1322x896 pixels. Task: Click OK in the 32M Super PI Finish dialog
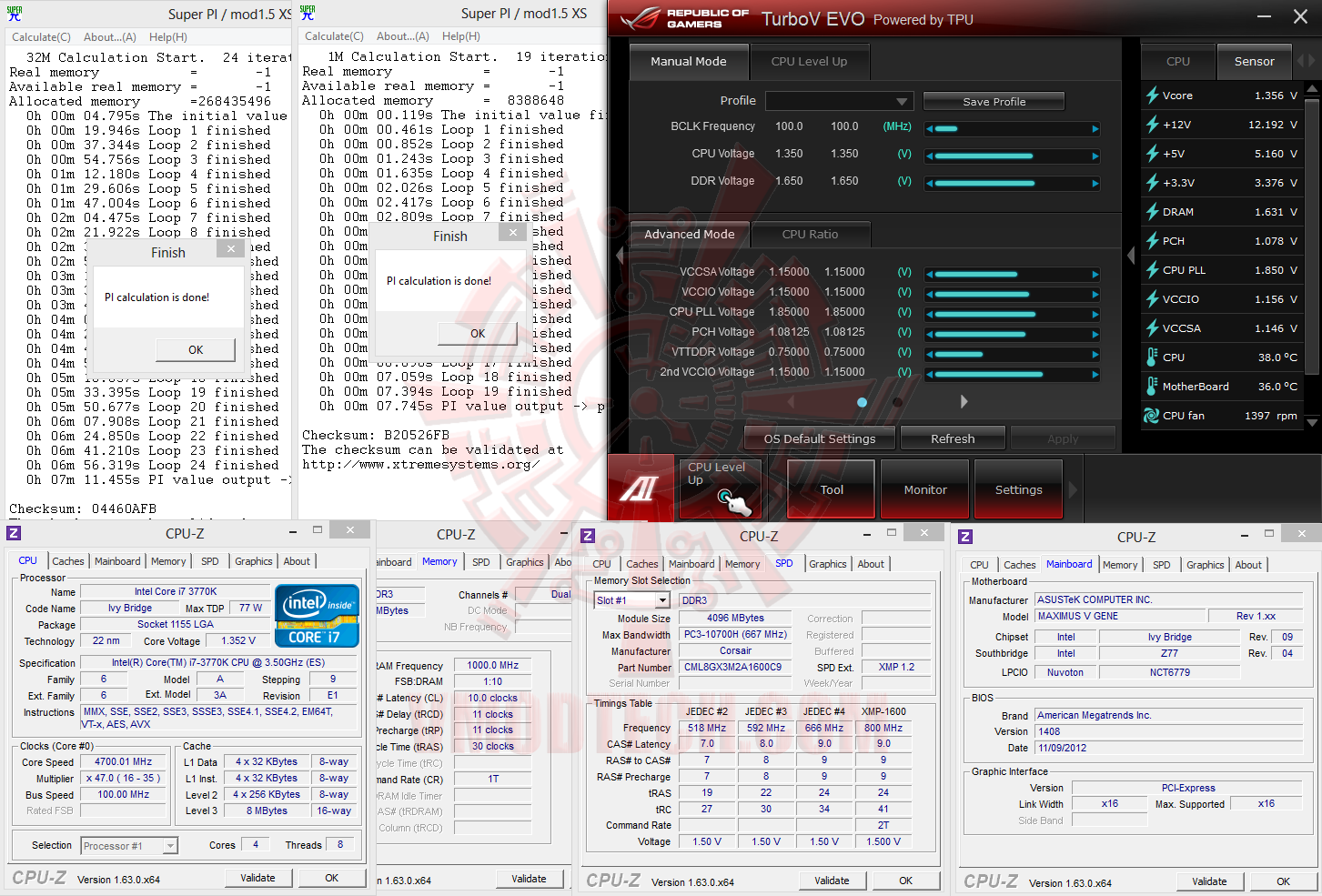click(196, 350)
